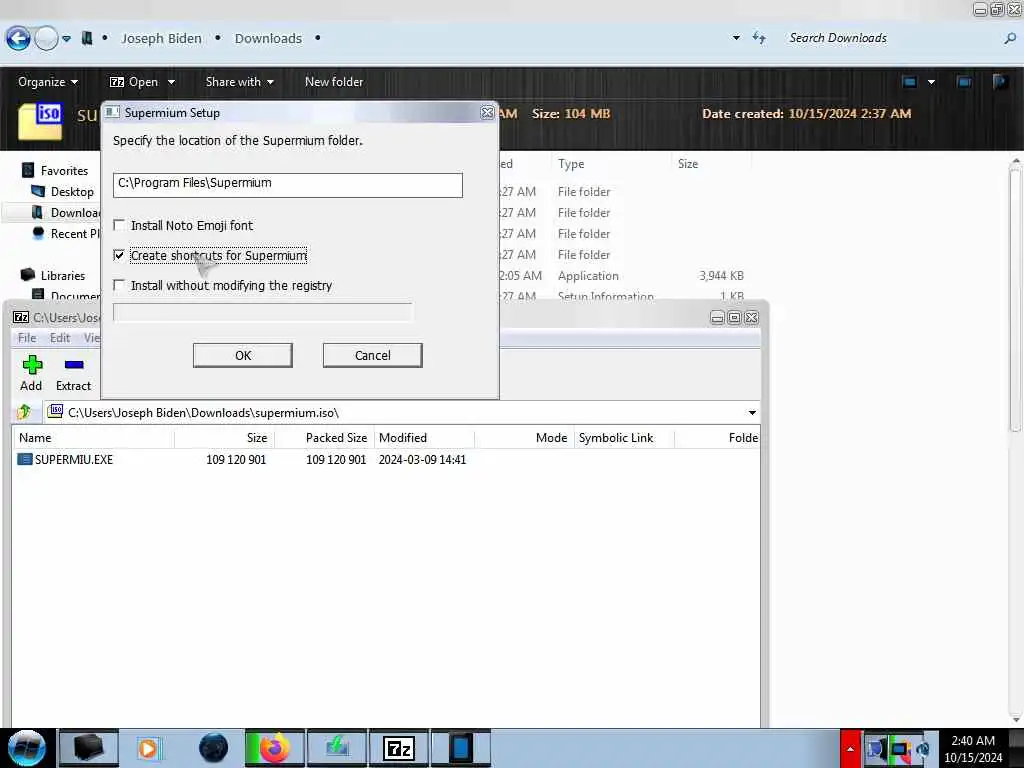The width and height of the screenshot is (1024, 768).
Task: Select Favorites in the navigation pane
Action: coord(64,170)
